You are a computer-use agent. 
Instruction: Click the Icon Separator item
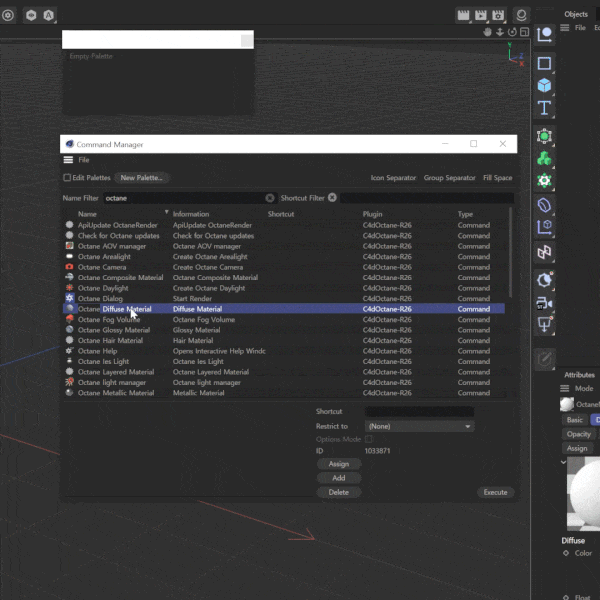393,178
